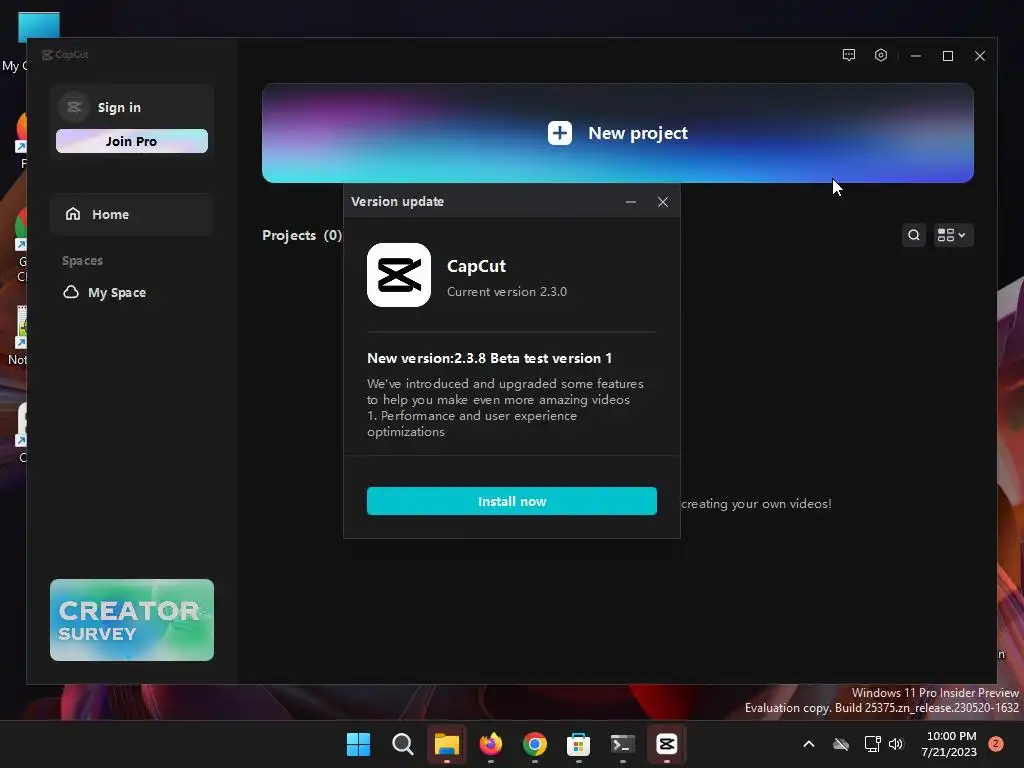Image resolution: width=1024 pixels, height=768 pixels.
Task: Open Terminal from the taskbar
Action: coord(622,744)
